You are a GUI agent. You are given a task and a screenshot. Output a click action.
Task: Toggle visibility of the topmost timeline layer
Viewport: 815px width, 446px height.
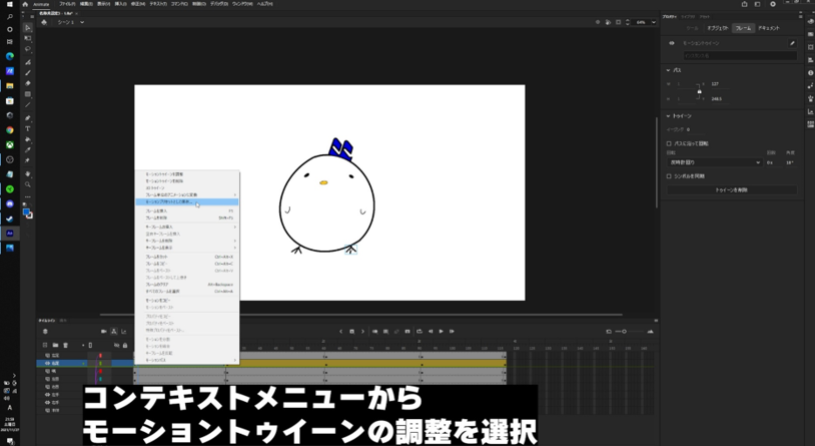47,356
